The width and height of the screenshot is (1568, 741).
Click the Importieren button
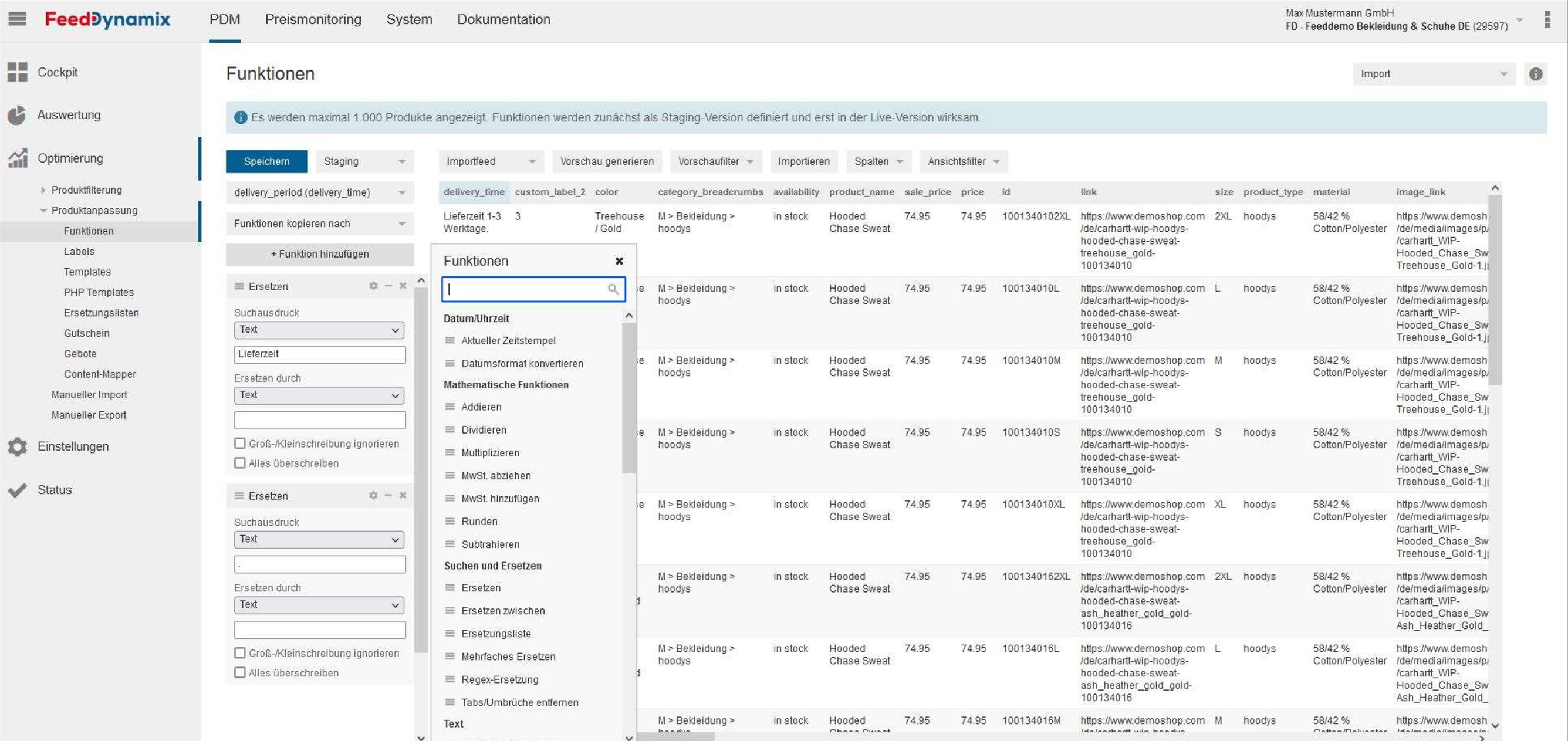803,161
